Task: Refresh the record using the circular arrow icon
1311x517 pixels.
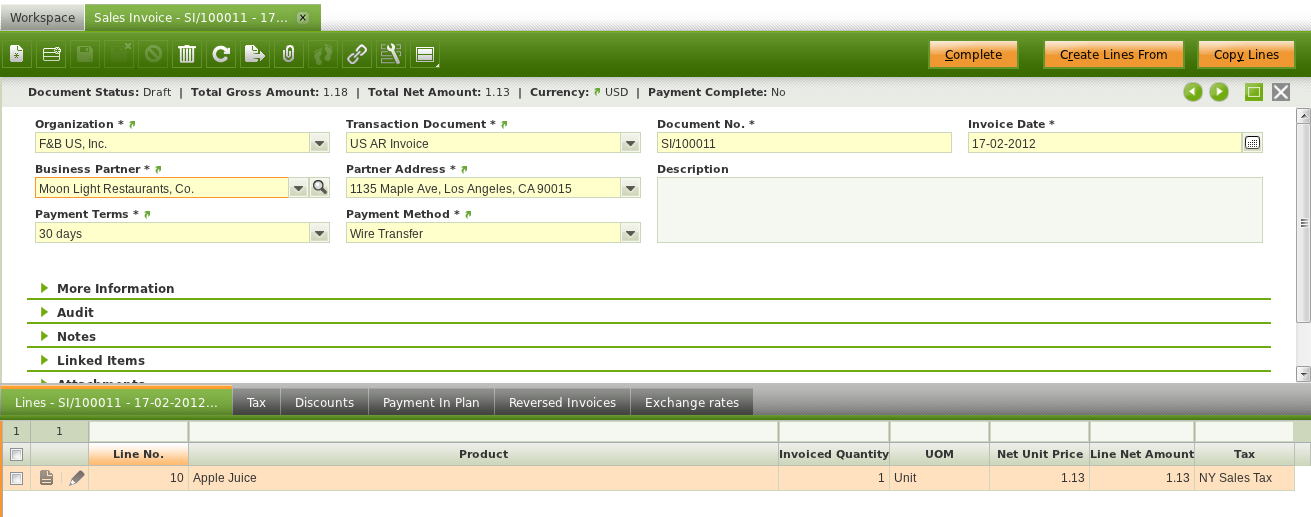Action: (x=221, y=55)
